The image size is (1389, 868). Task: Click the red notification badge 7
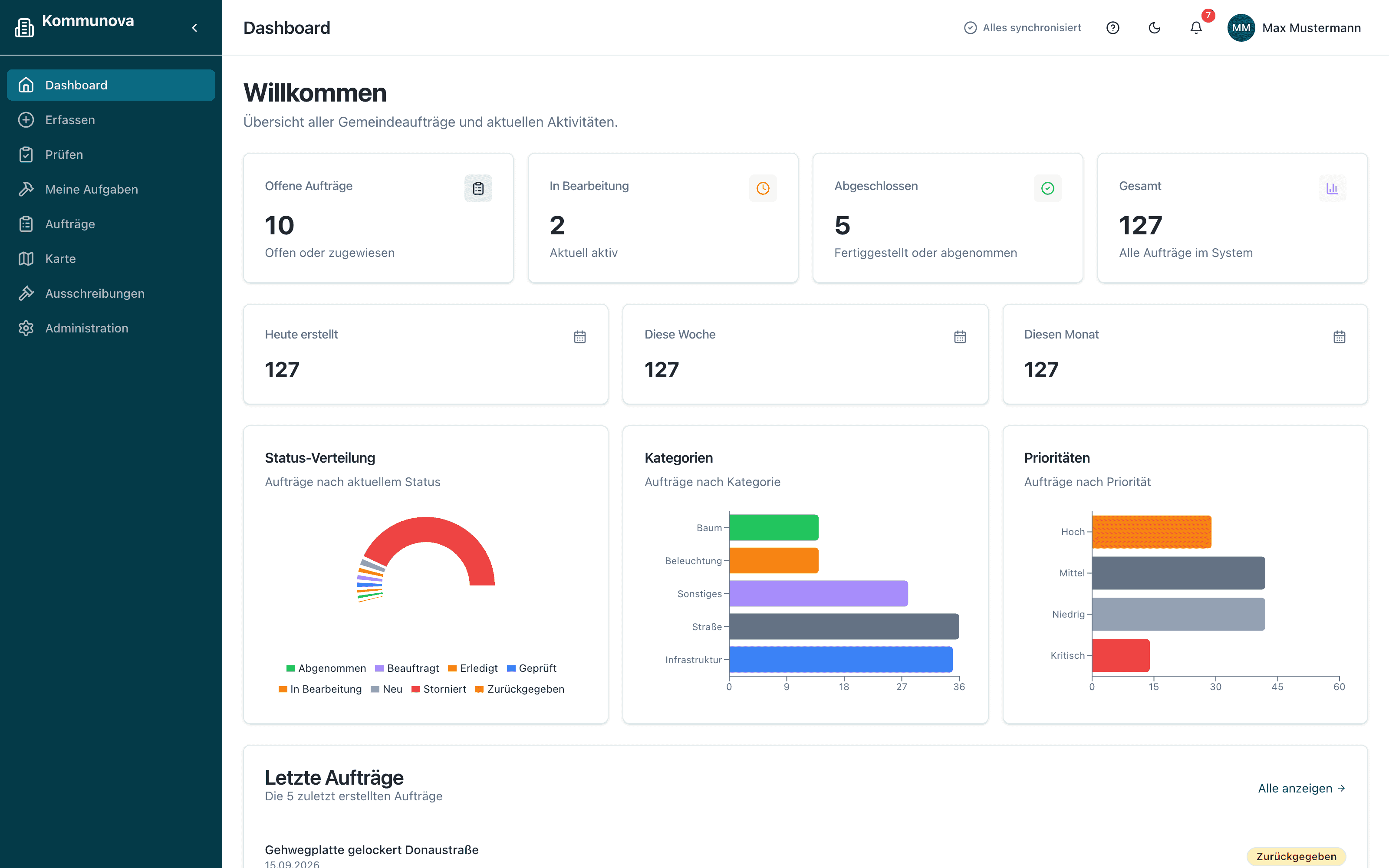coord(1208,16)
